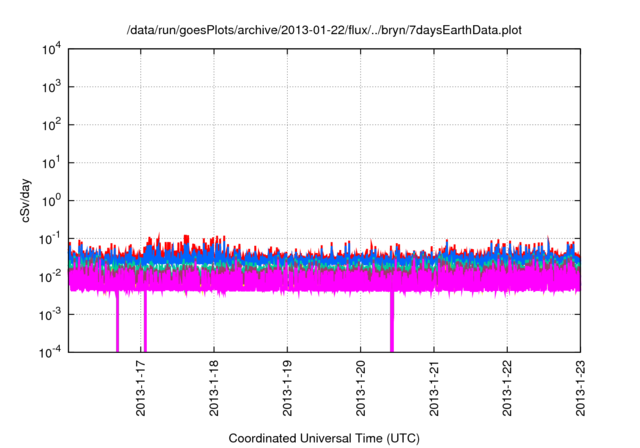Click the 2013-1-22 date label
Image resolution: width=640 pixels, height=448 pixels.
[507, 388]
